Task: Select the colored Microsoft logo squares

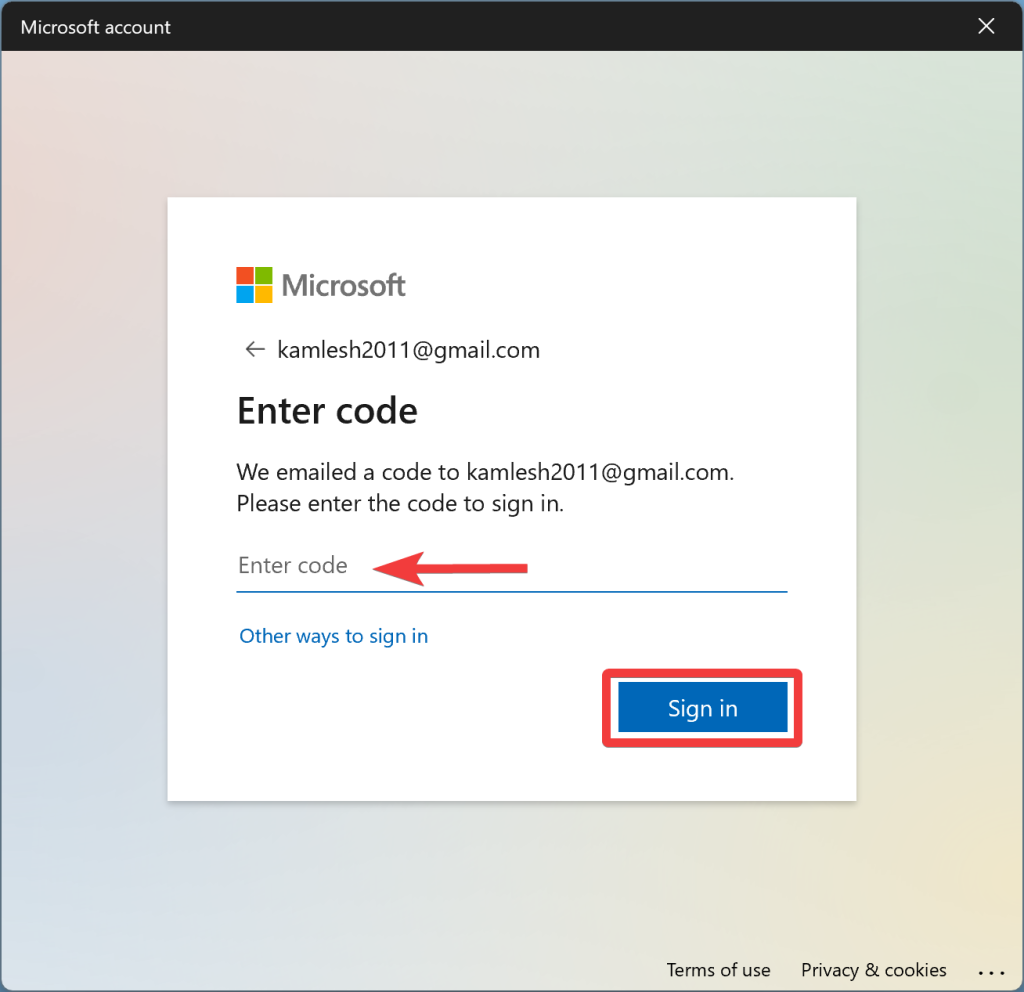Action: coord(254,284)
